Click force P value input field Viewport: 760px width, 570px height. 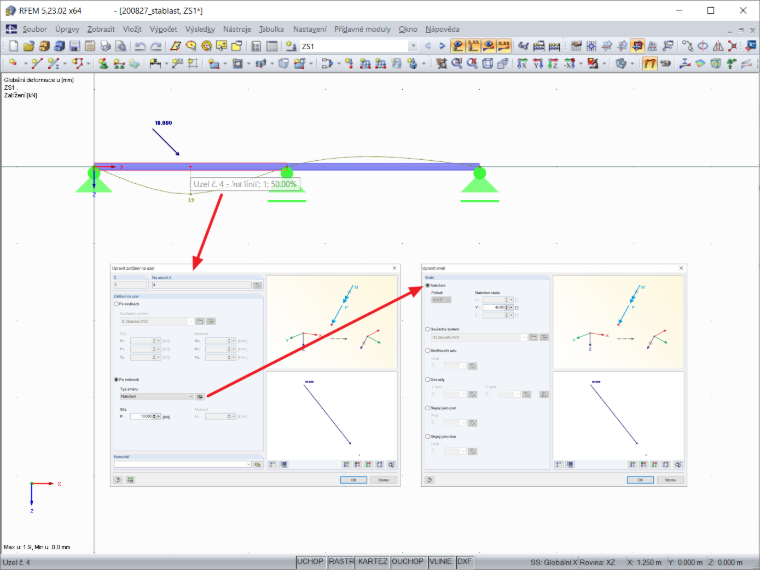(x=145, y=416)
